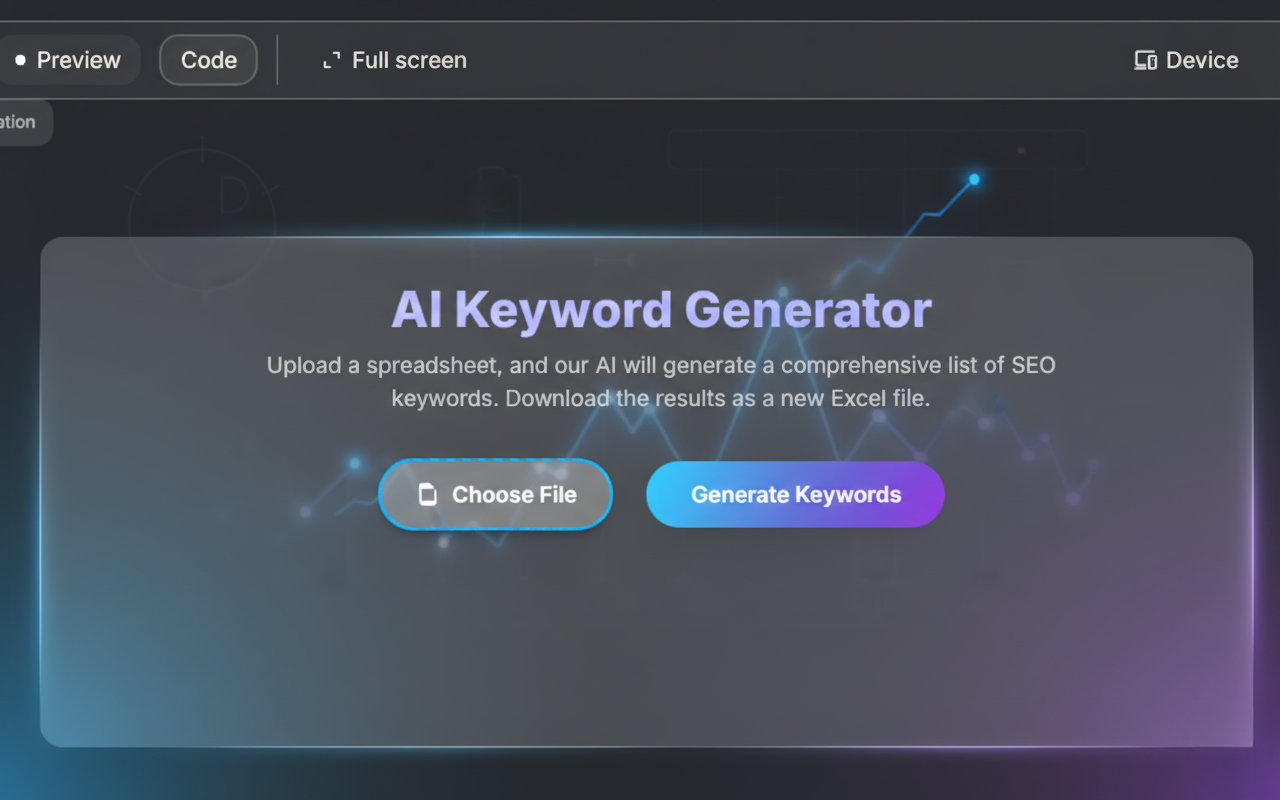Switch to the Preview tab
Screen dimensions: 1280x800
[70, 60]
